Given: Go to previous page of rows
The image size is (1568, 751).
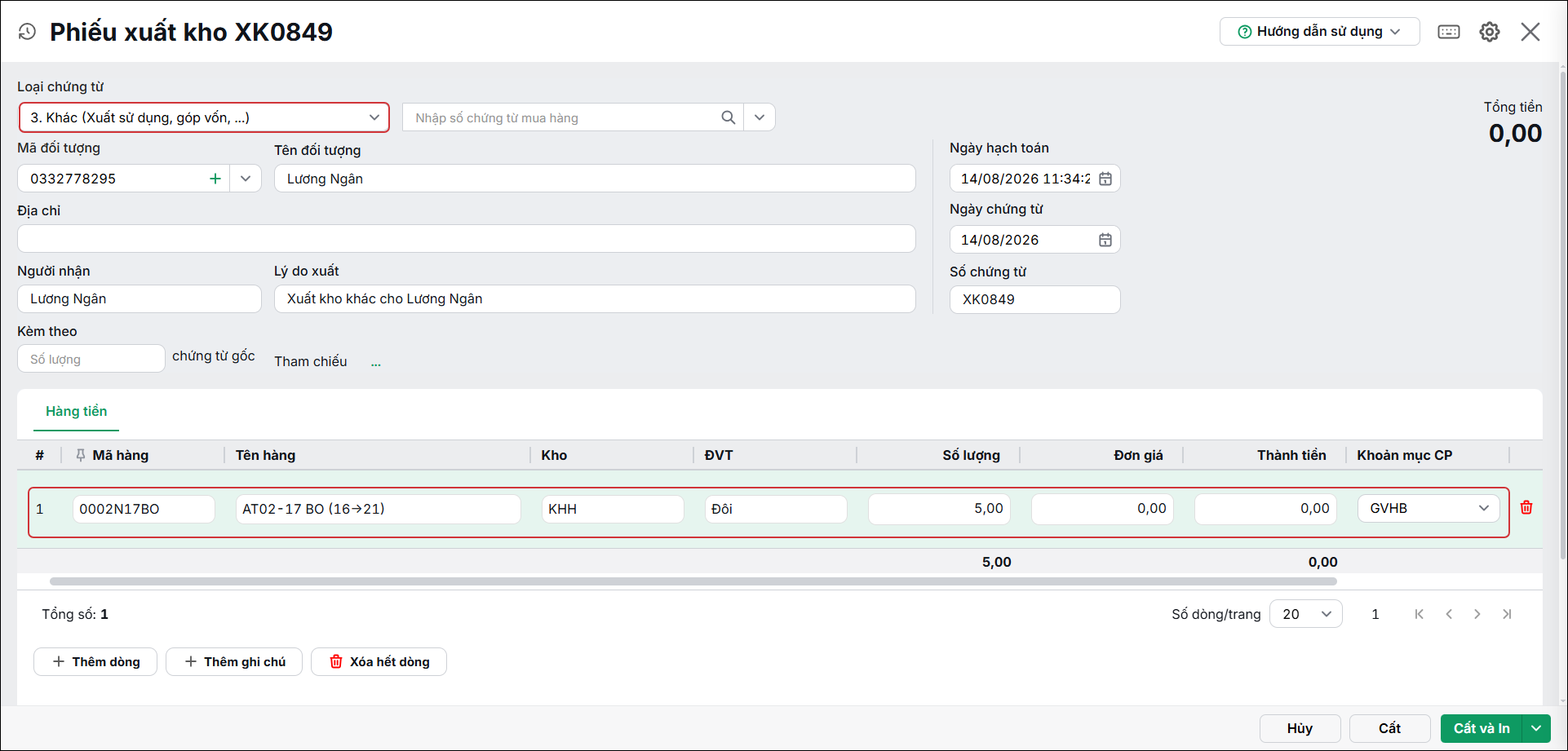Looking at the screenshot, I should (x=1449, y=614).
